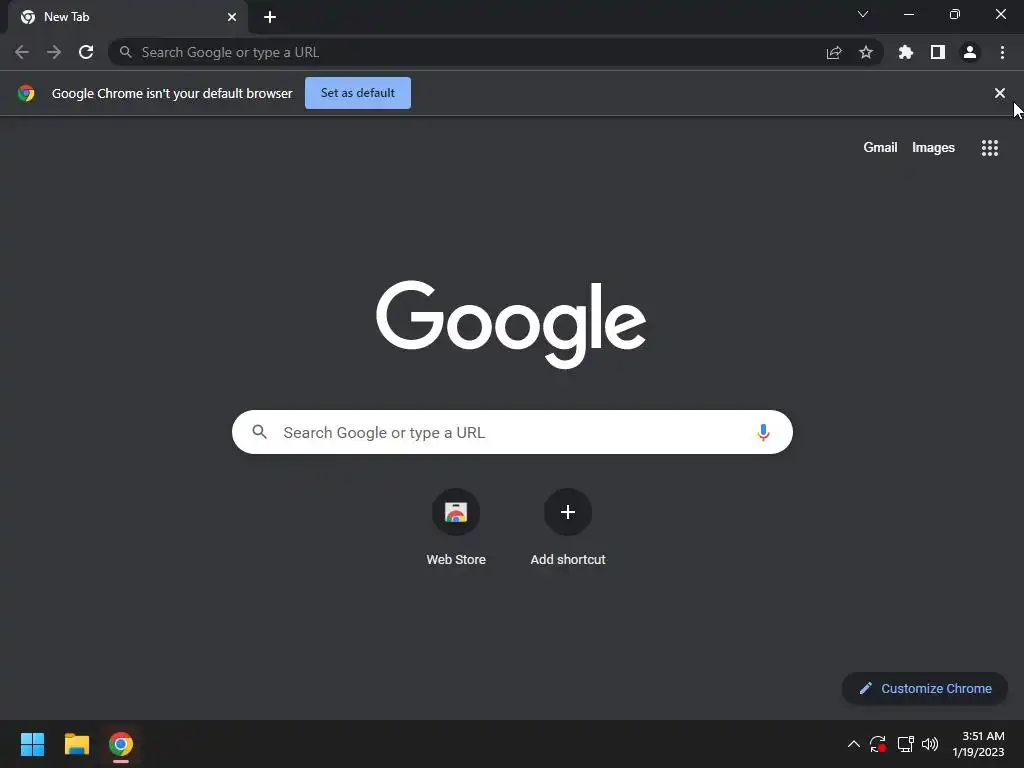
Task: Select the New Tab tab
Action: click(x=128, y=17)
